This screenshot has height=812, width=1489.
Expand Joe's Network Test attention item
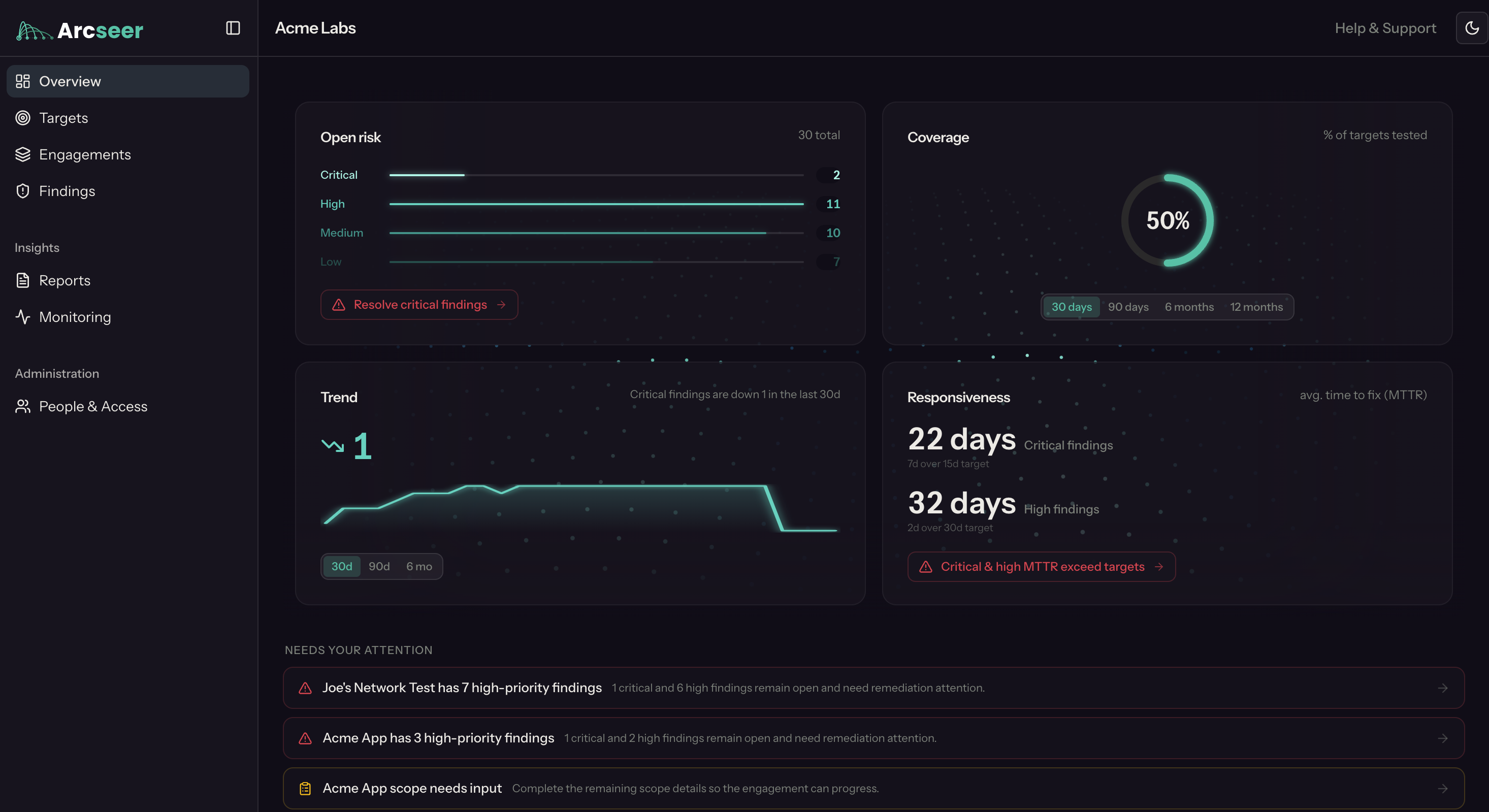[x=867, y=688]
